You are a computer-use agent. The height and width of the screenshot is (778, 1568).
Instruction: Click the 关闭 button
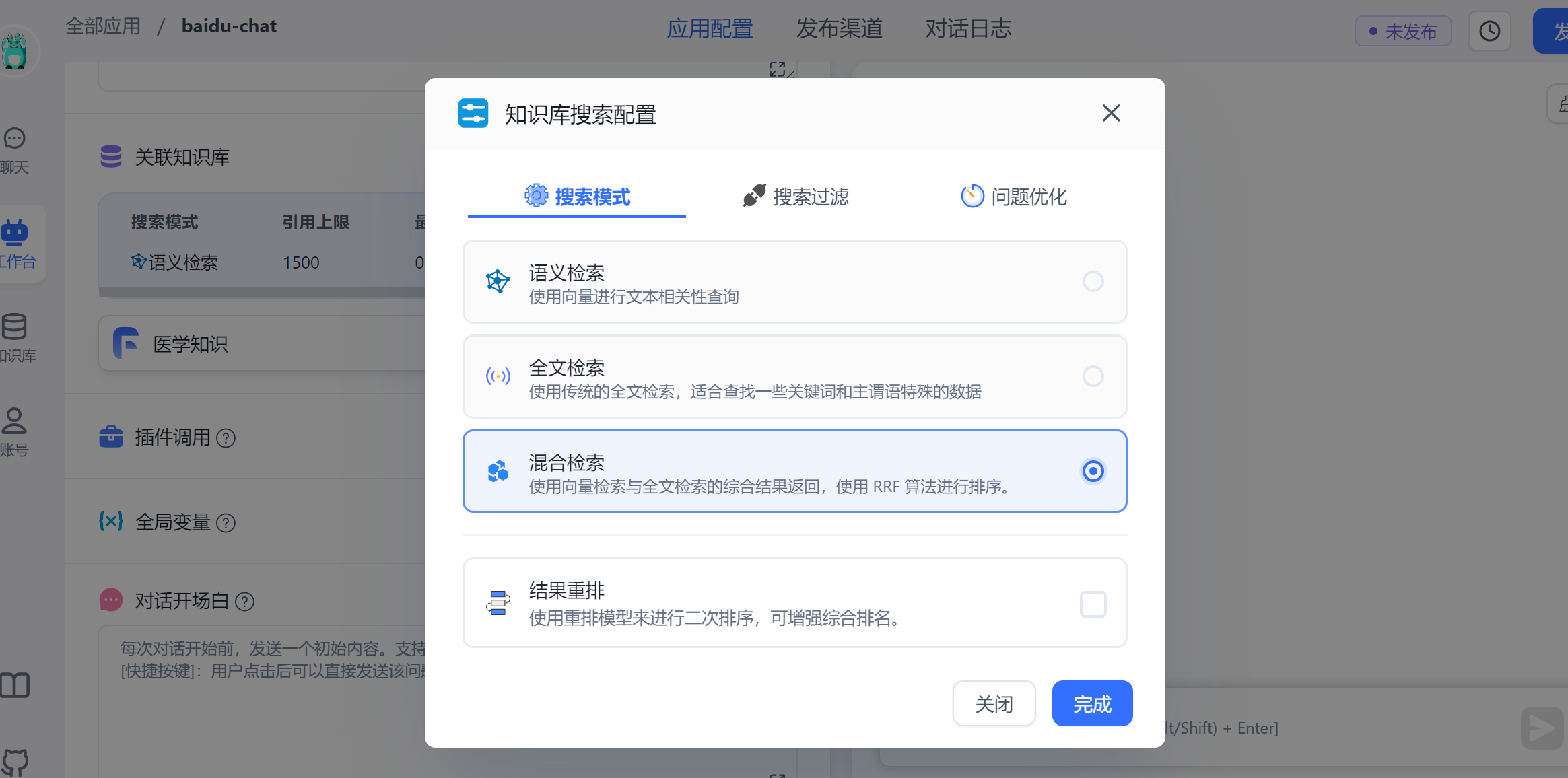[x=994, y=704]
